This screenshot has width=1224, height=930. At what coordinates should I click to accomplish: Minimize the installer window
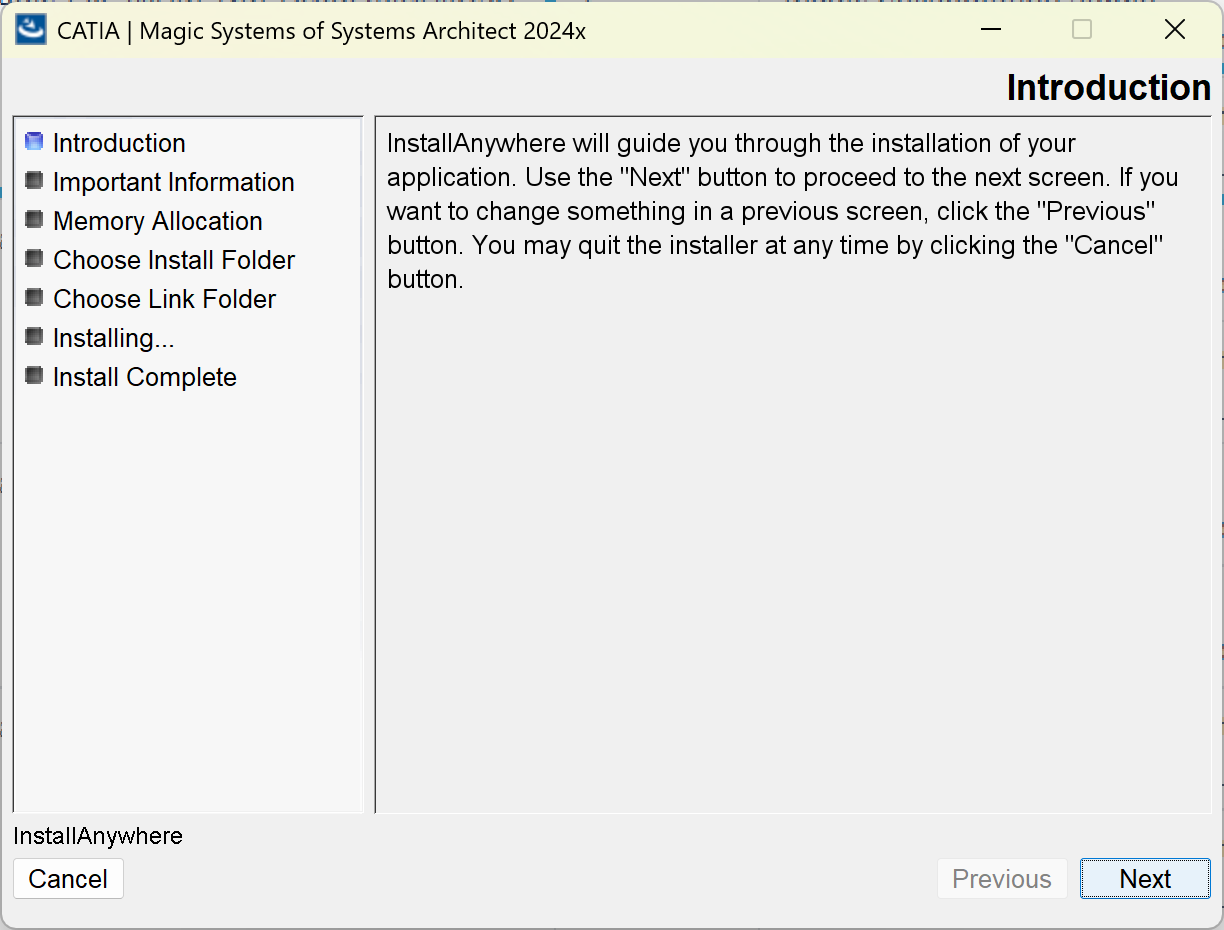pos(991,30)
